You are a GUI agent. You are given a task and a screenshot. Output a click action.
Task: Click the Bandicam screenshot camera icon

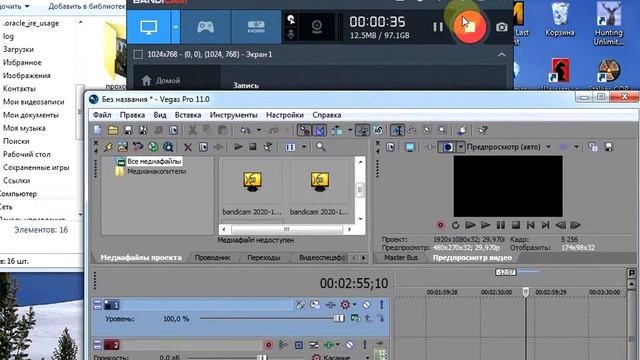502,27
